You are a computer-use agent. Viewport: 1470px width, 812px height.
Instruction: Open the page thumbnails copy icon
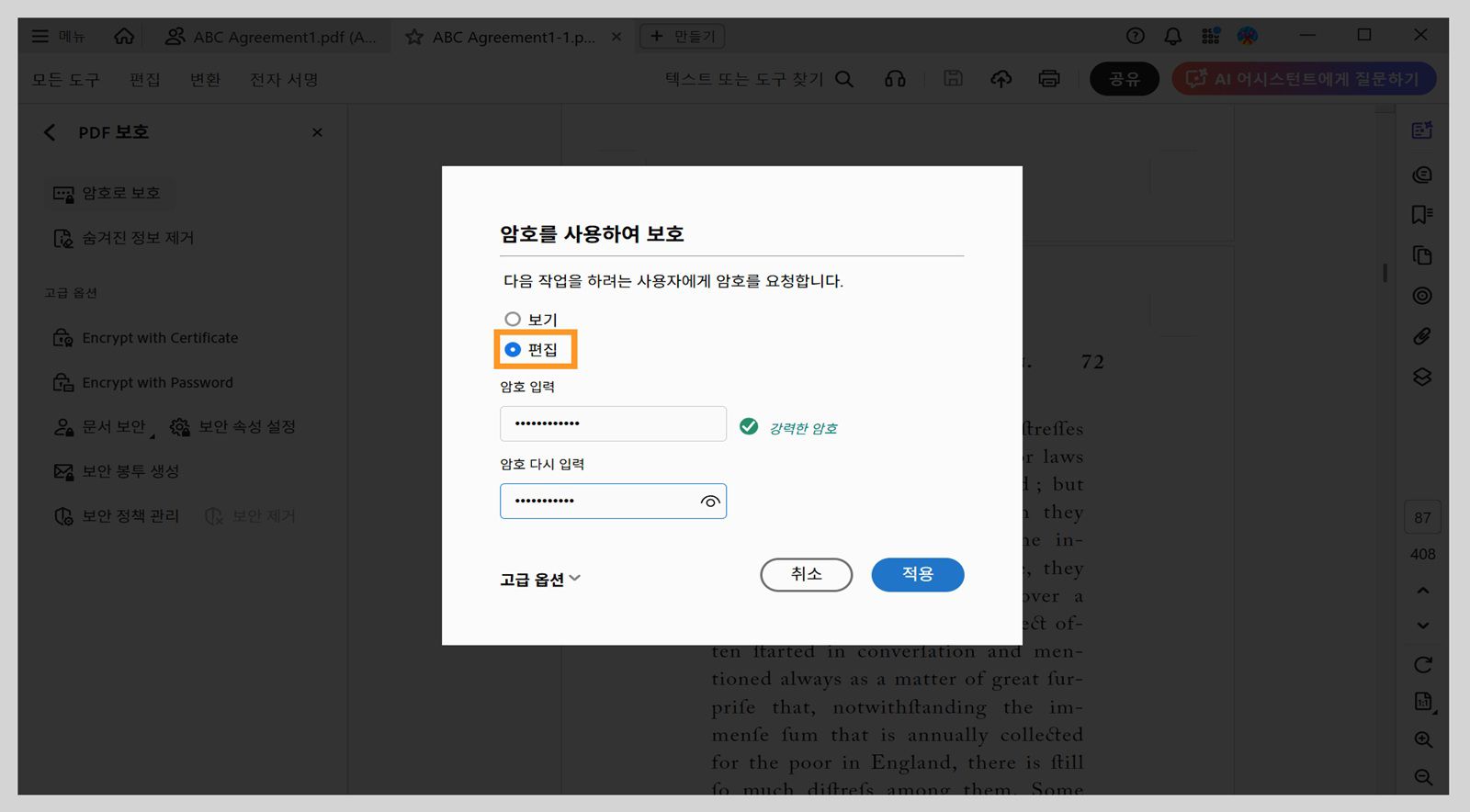(x=1422, y=255)
